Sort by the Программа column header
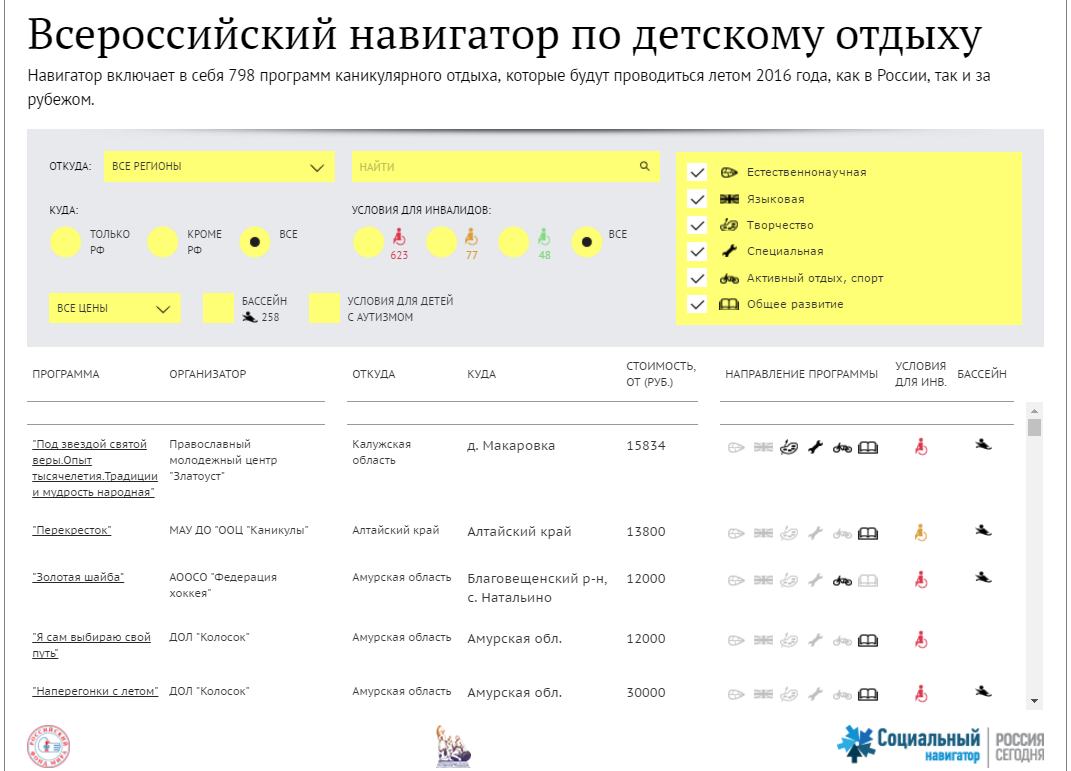1071x771 pixels. point(66,374)
